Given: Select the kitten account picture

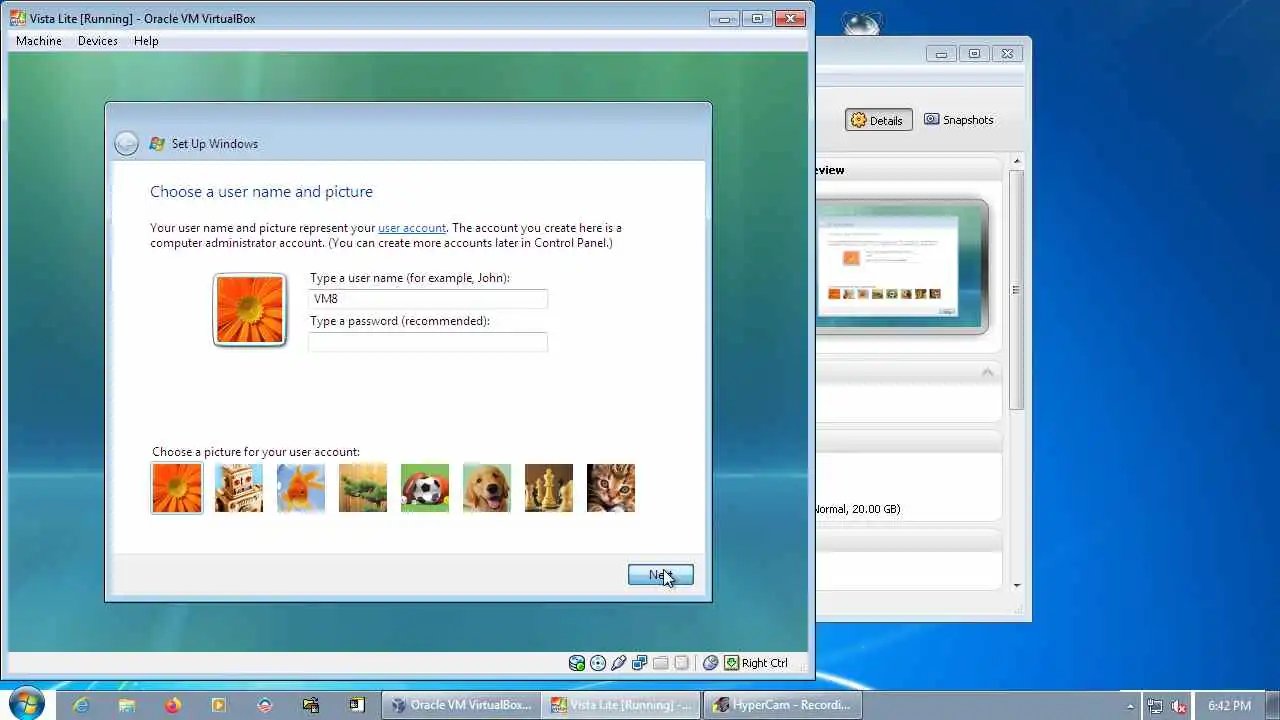Looking at the screenshot, I should (x=611, y=488).
